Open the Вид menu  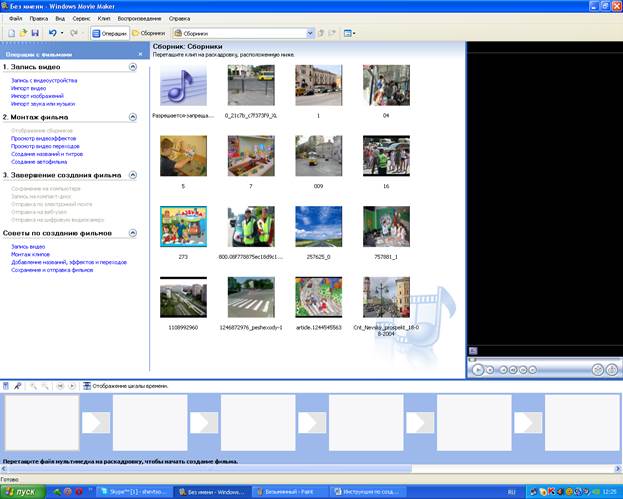click(x=60, y=19)
